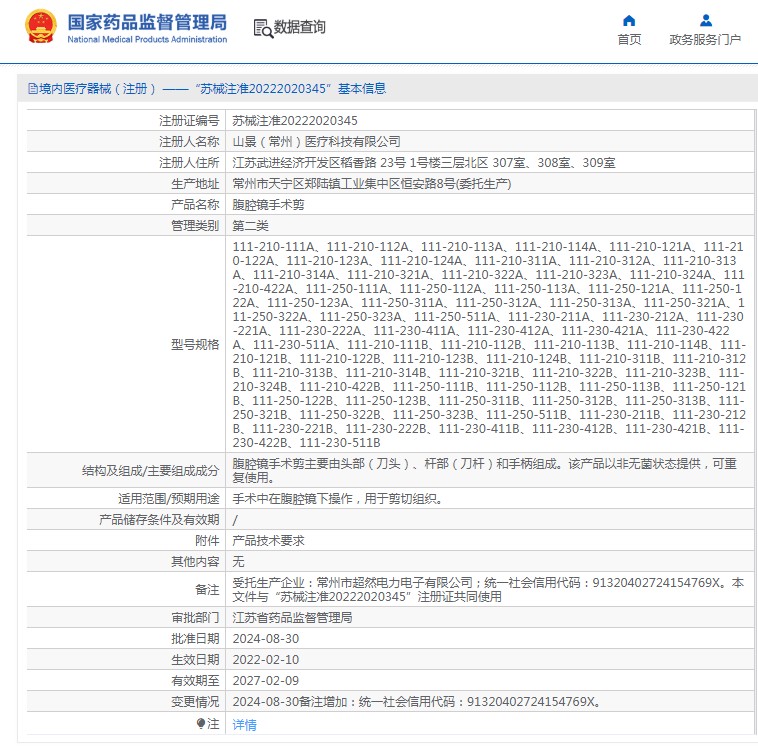Click the 产品名称 label
This screenshot has width=758, height=746.
click(195, 205)
